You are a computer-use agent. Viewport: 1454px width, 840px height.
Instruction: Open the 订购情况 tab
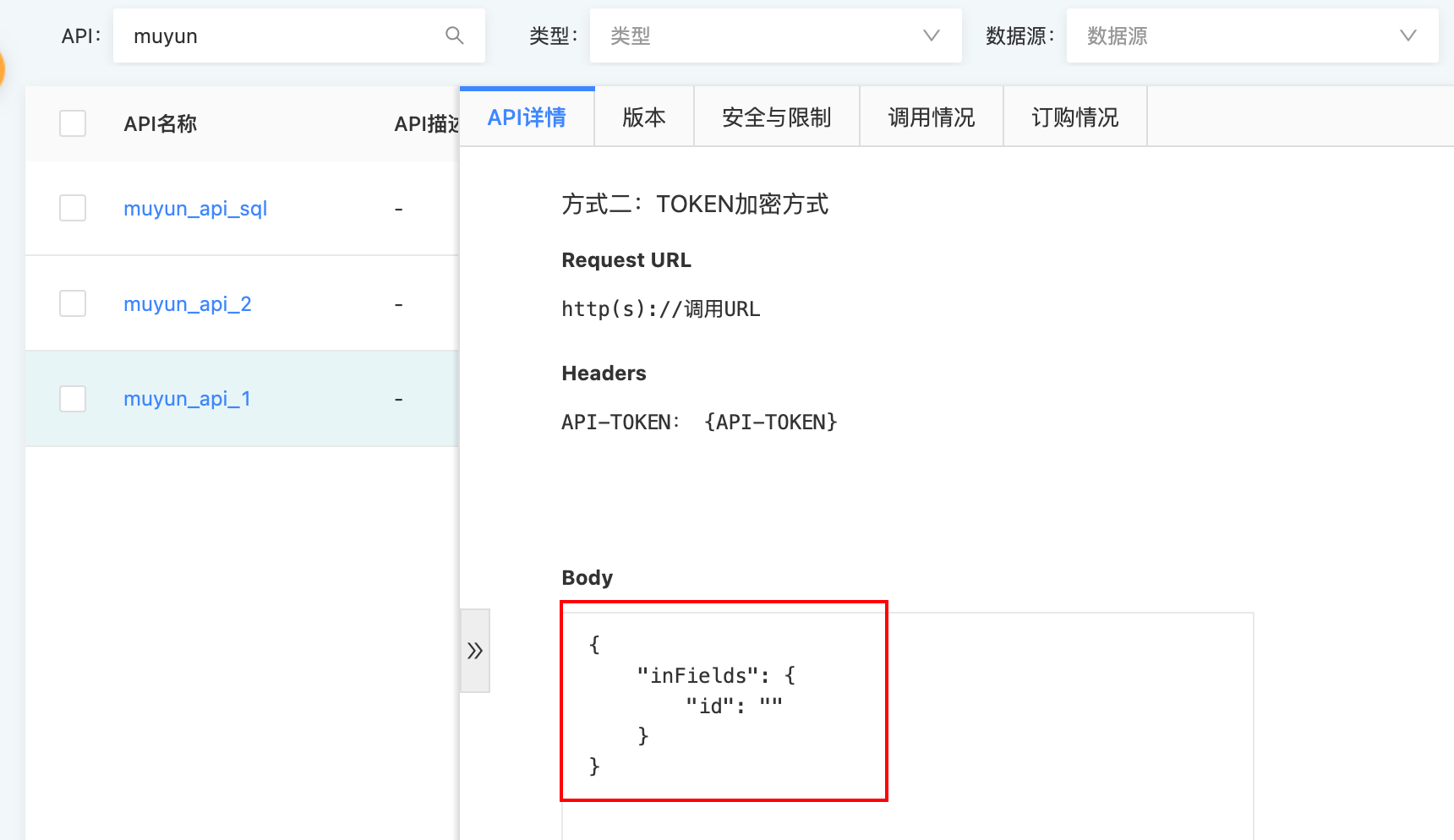pyautogui.click(x=1075, y=117)
